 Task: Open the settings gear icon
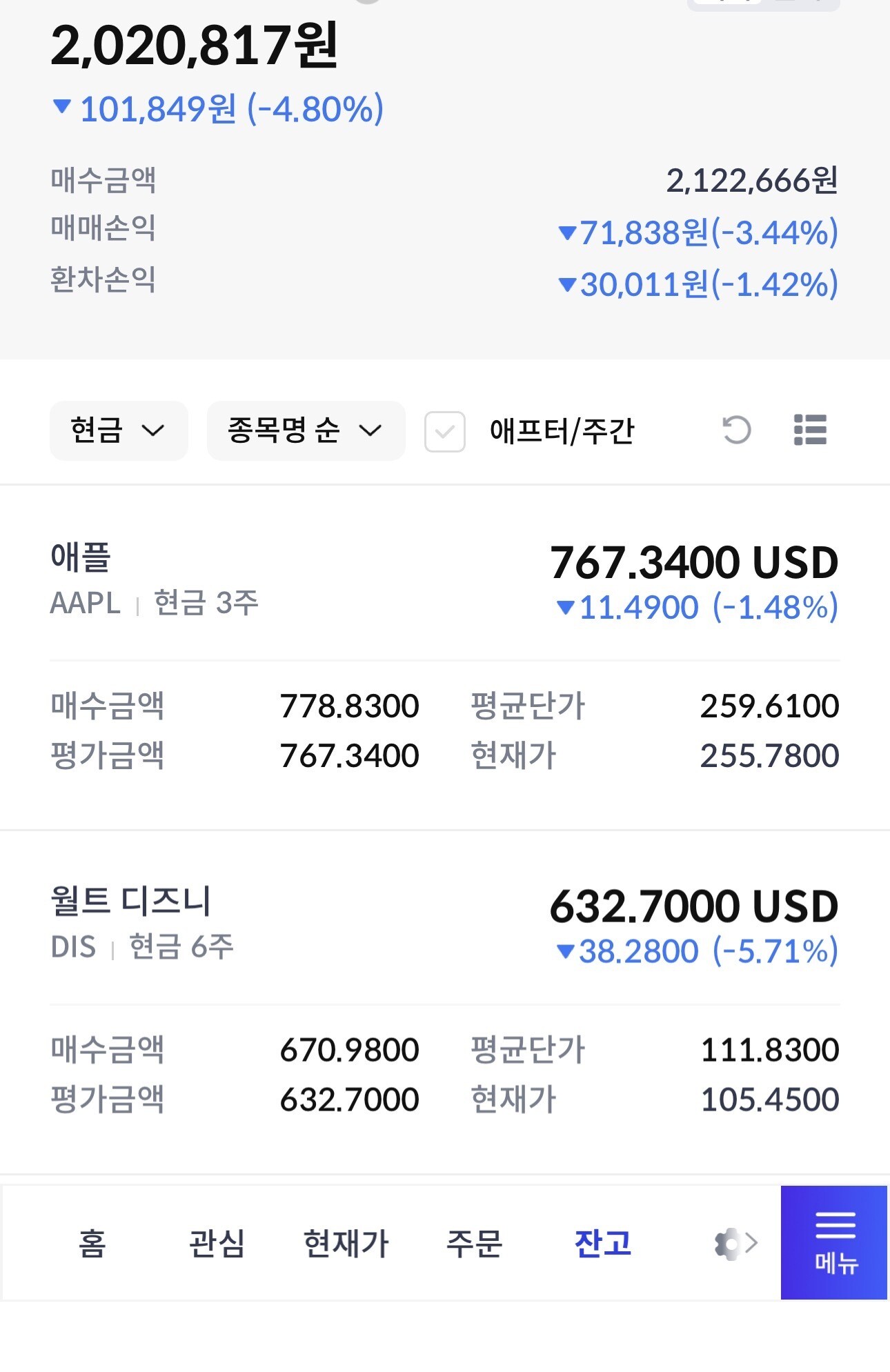(x=726, y=1244)
